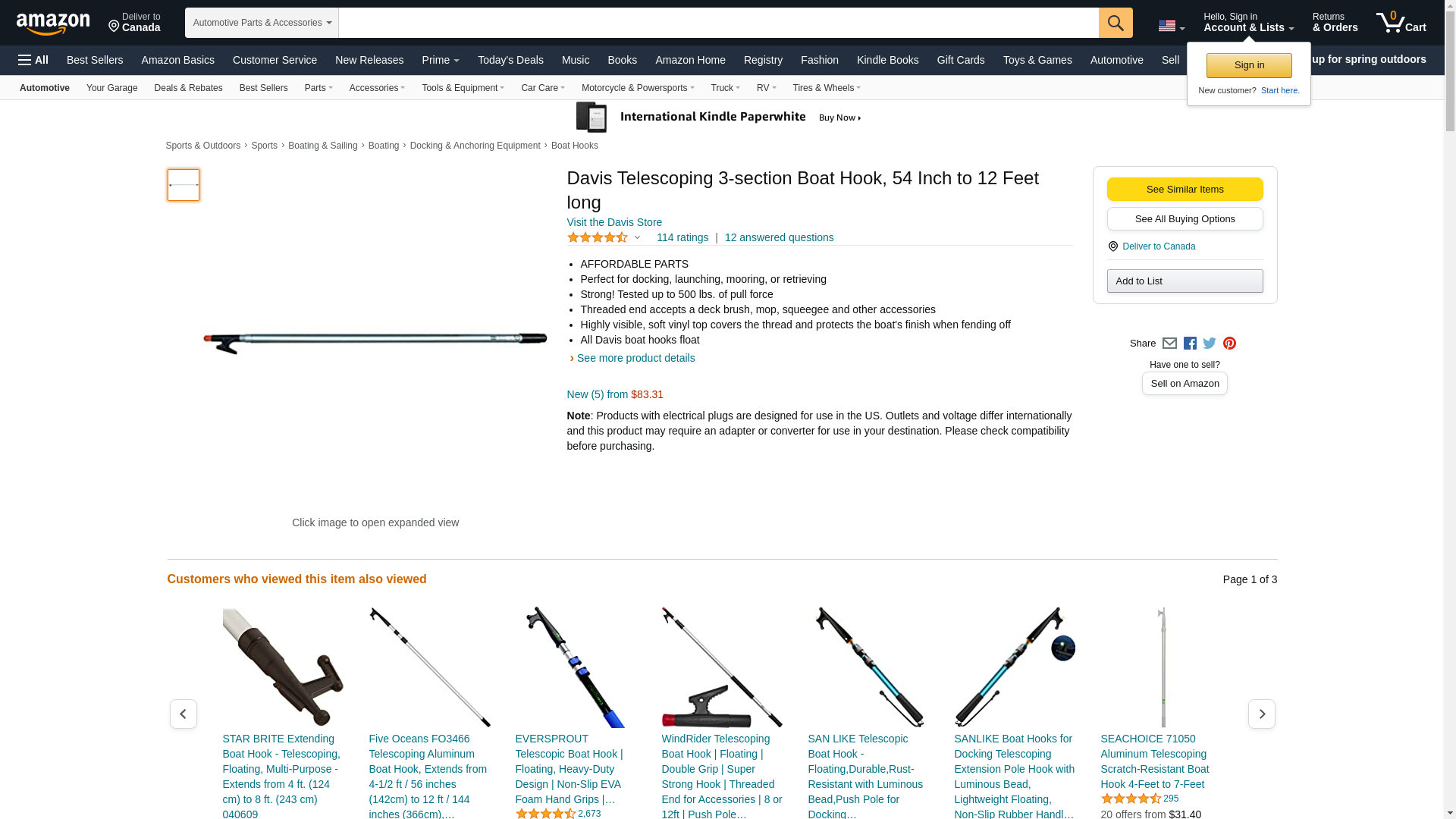1456x819 pixels.
Task: Share on Twitter icon
Action: coord(1210,344)
